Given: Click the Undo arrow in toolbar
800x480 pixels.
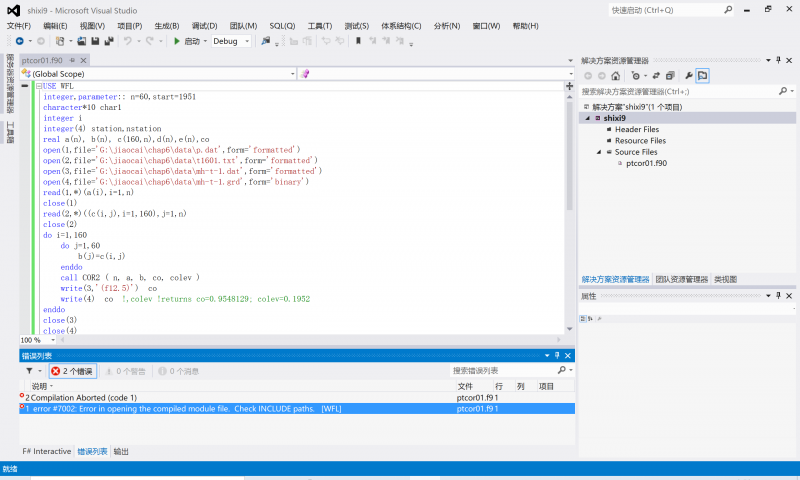Looking at the screenshot, I should tap(128, 41).
